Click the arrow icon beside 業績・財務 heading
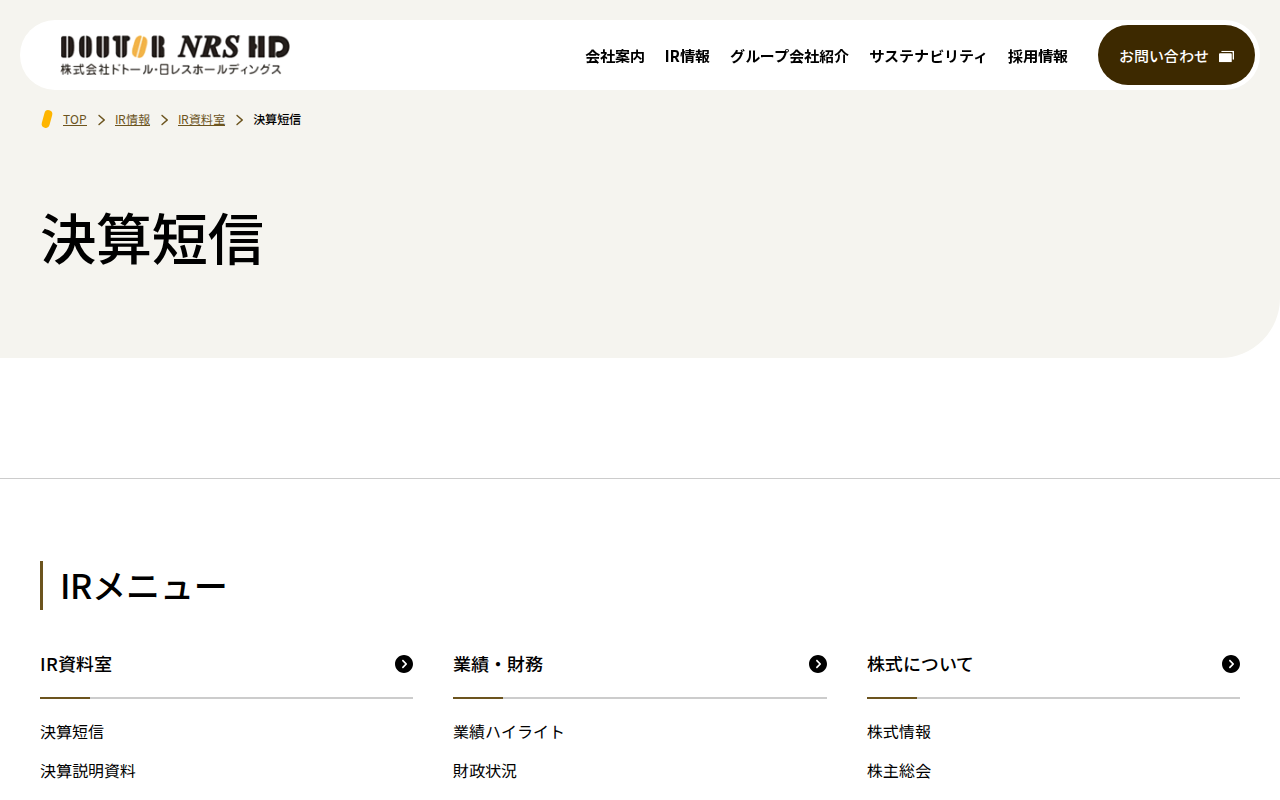This screenshot has height=800, width=1280. 818,664
